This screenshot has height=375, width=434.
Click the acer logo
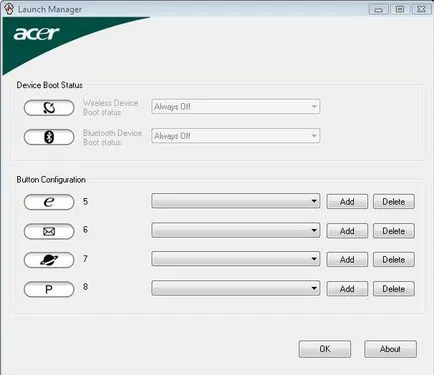tap(36, 34)
